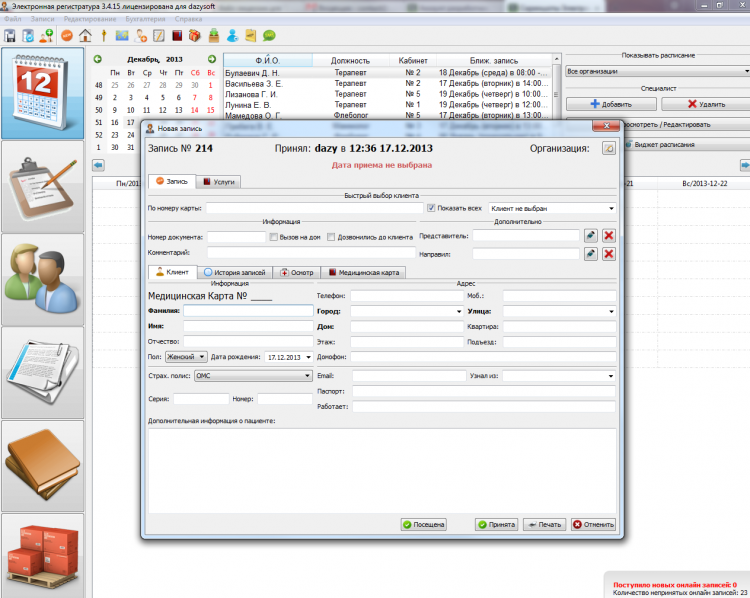Image resolution: width=750 pixels, height=598 pixels.
Task: Enable the Вызов на дом checkbox
Action: [274, 237]
